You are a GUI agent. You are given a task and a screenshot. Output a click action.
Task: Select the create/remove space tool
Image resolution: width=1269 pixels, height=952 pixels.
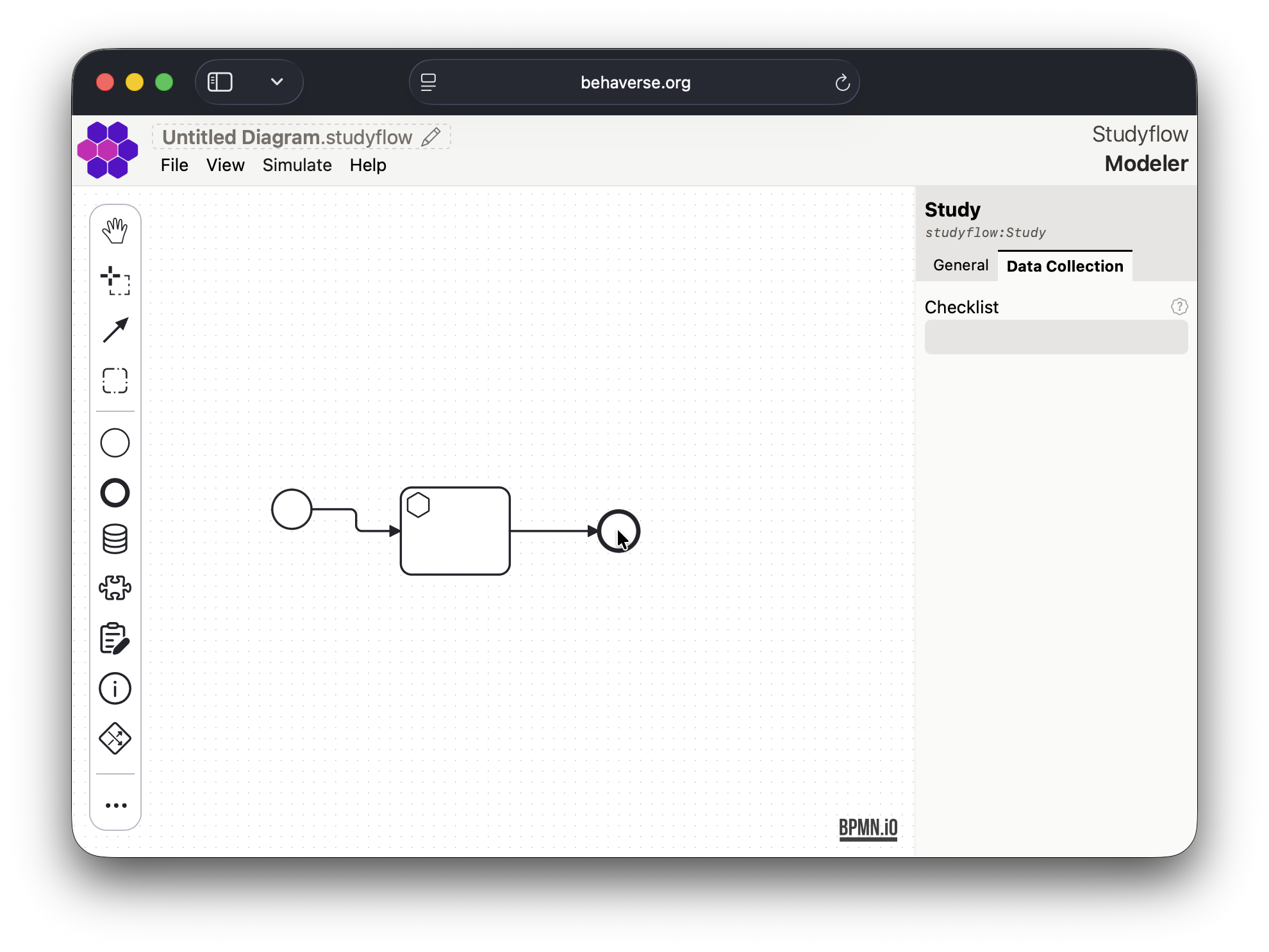pos(115,281)
